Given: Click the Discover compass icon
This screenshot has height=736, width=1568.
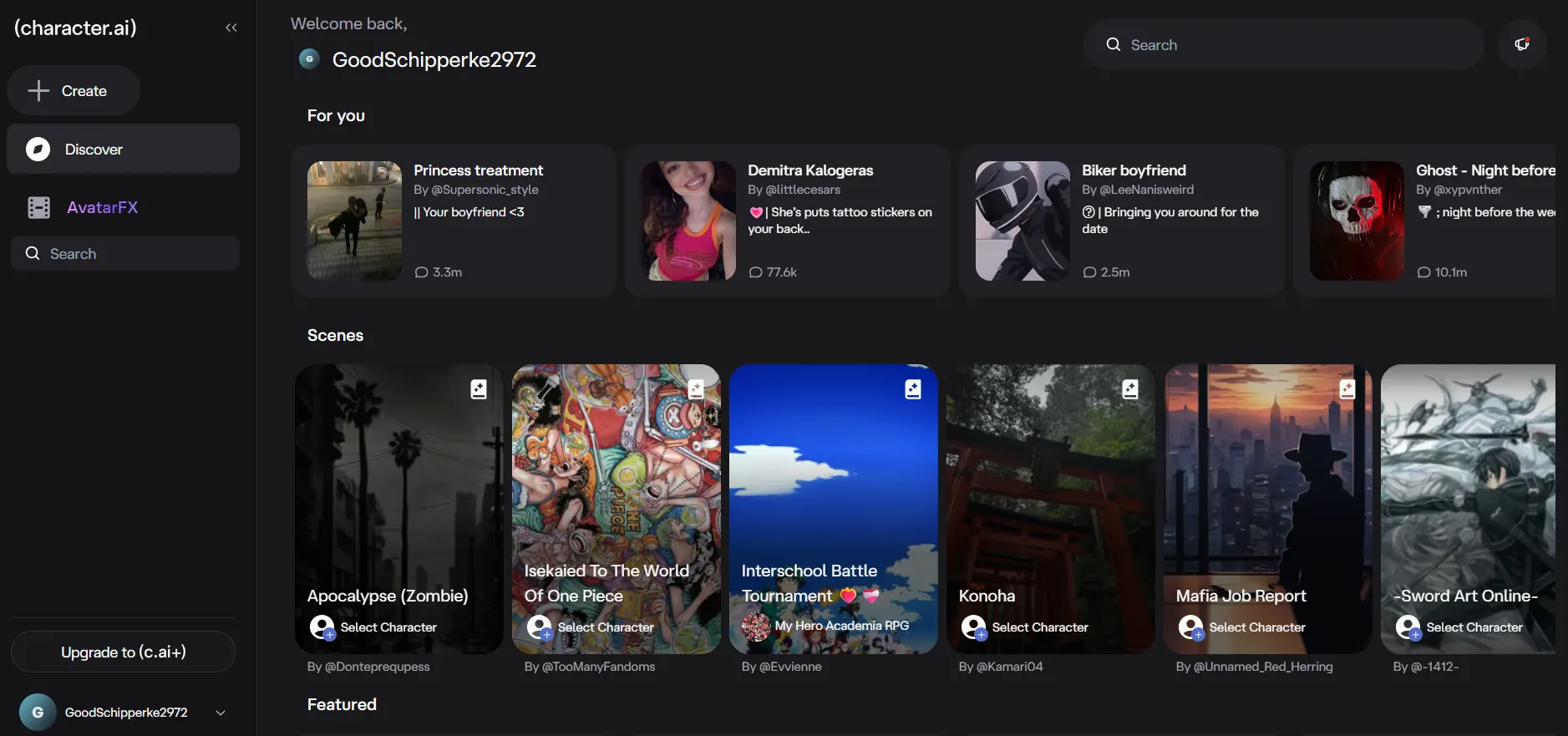Looking at the screenshot, I should coord(38,149).
